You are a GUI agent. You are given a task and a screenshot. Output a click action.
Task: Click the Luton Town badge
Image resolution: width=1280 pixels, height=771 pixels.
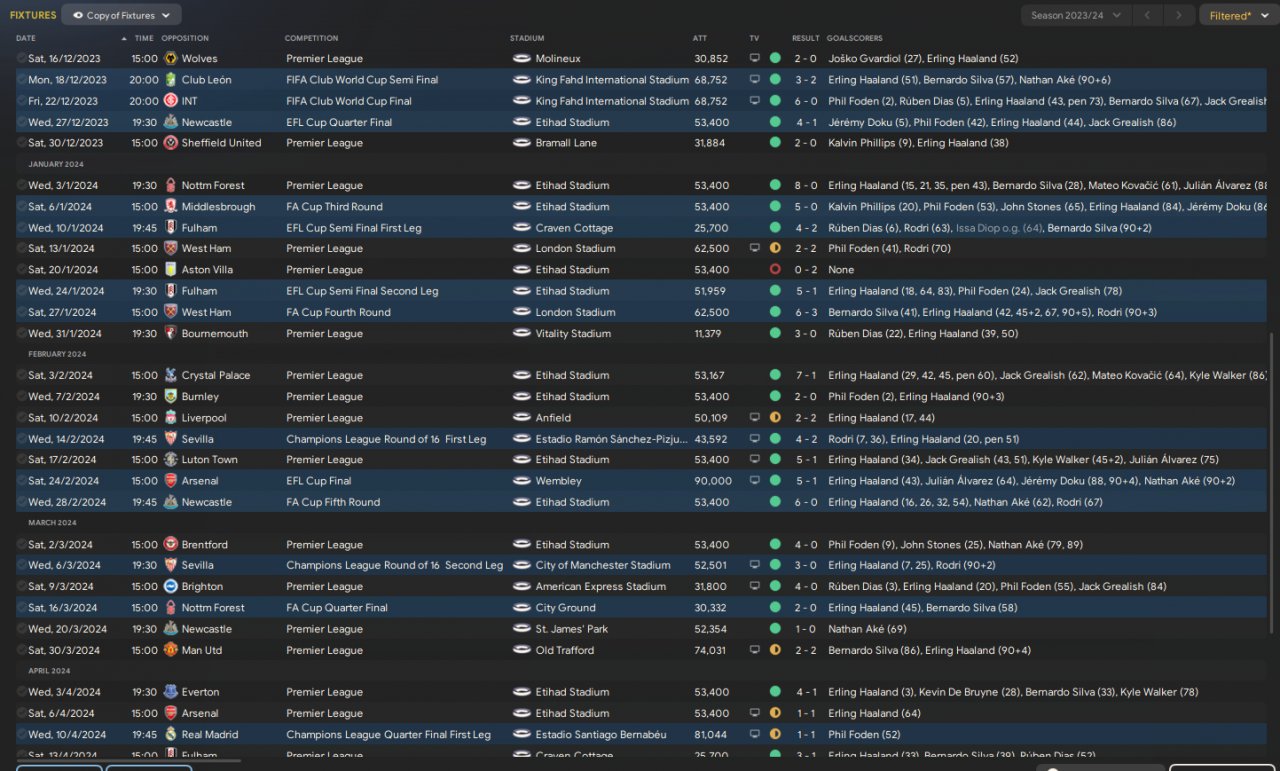(170, 460)
